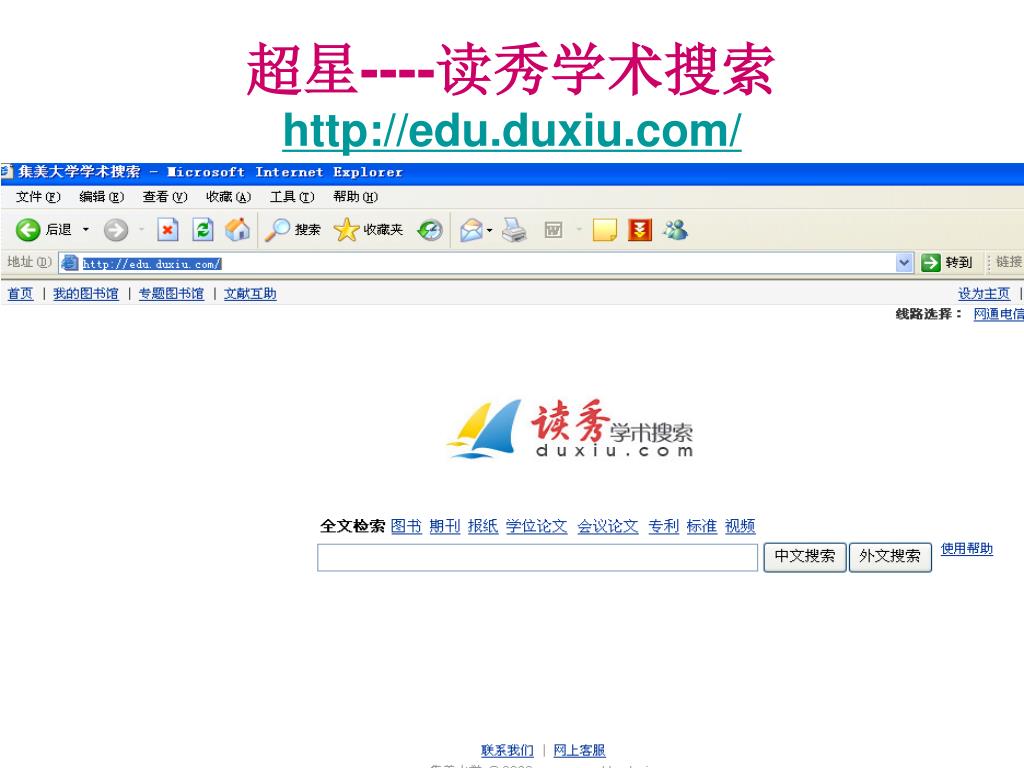Click the Forward arrow button

point(116,230)
